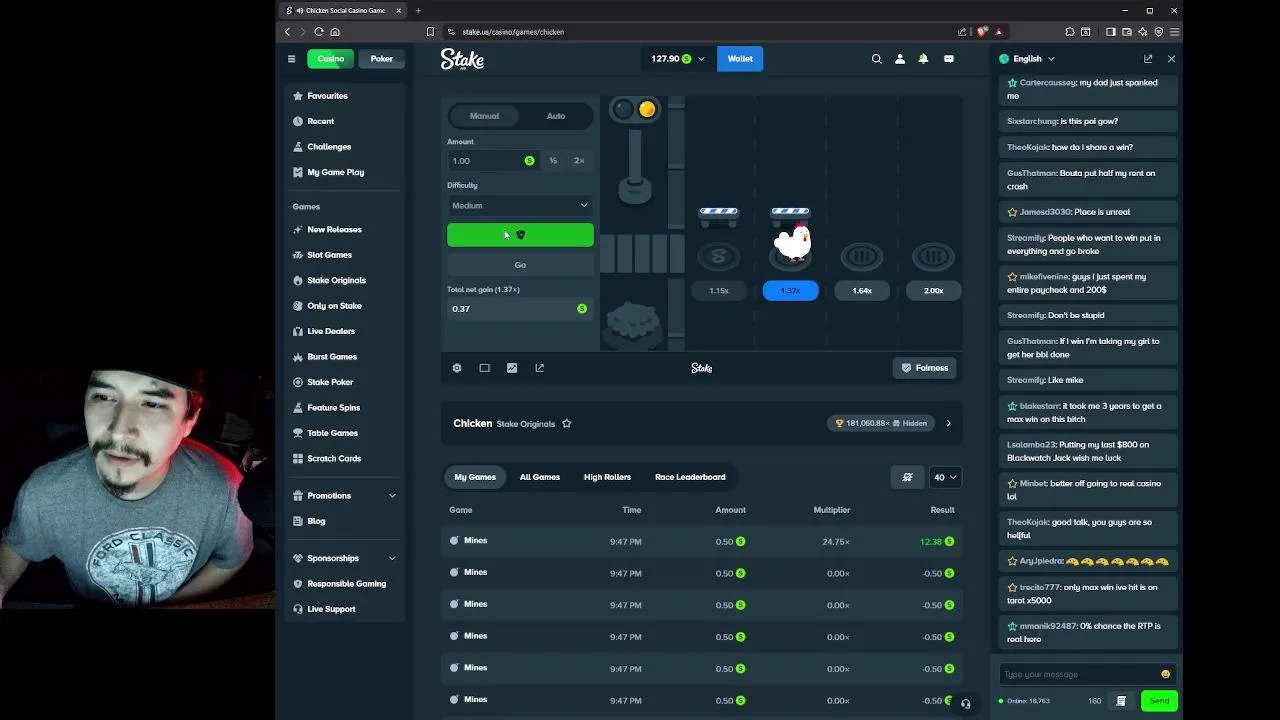The width and height of the screenshot is (1280, 720).
Task: Open the notifications bell icon
Action: tap(923, 59)
